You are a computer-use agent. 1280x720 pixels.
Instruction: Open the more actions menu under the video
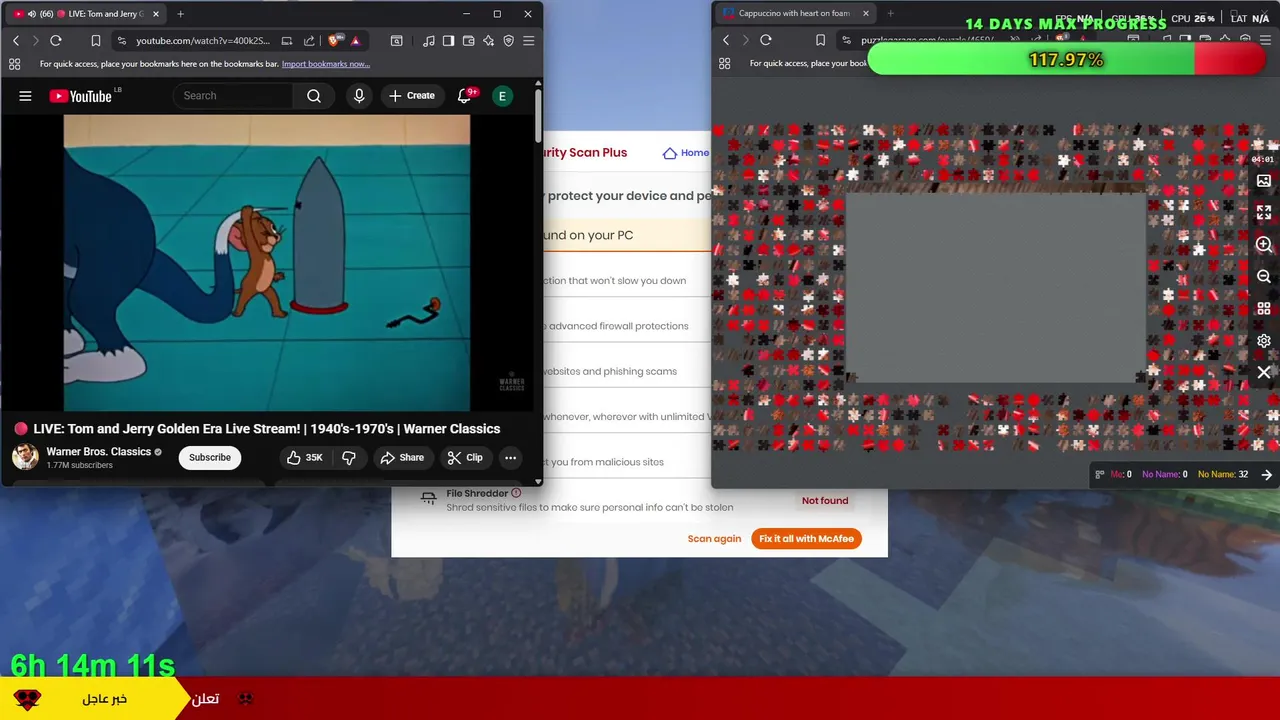[x=510, y=458]
